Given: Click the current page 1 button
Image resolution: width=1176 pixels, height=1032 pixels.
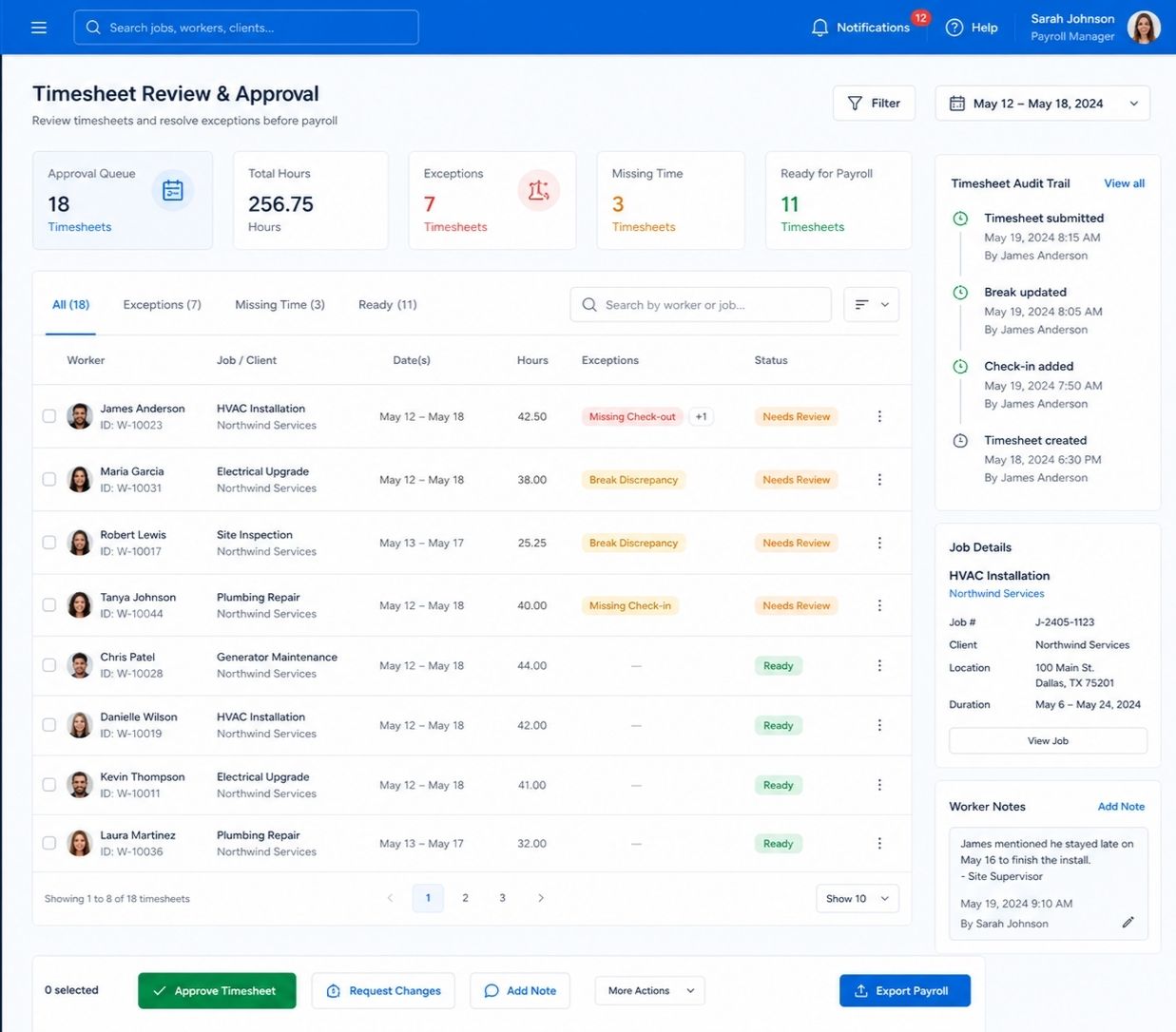Looking at the screenshot, I should click(x=428, y=898).
